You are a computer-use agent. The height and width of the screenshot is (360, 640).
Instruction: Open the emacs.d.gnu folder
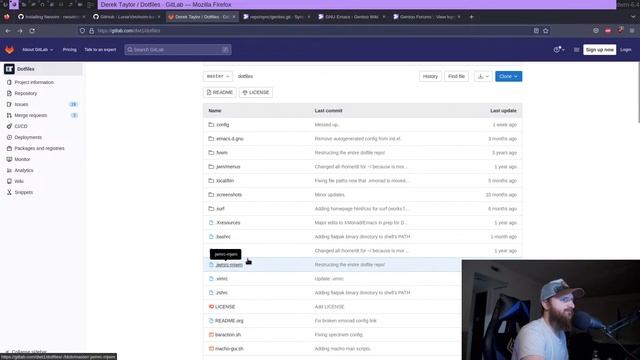(230, 139)
